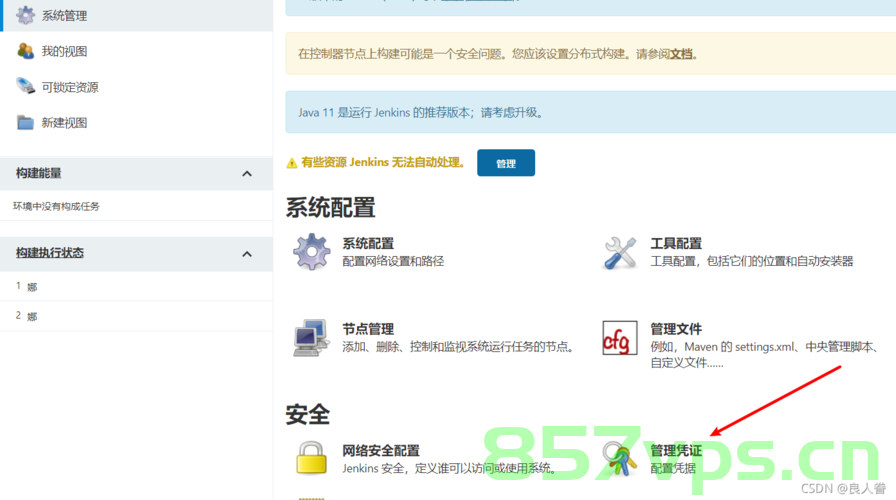
Task: Open 新建视图 in the sidebar
Action: pyautogui.click(x=64, y=123)
